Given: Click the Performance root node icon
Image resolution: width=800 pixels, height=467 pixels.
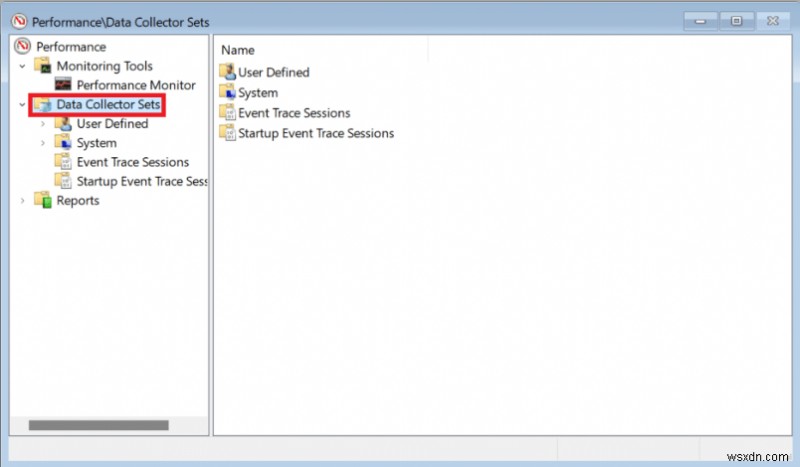Looking at the screenshot, I should pos(22,46).
